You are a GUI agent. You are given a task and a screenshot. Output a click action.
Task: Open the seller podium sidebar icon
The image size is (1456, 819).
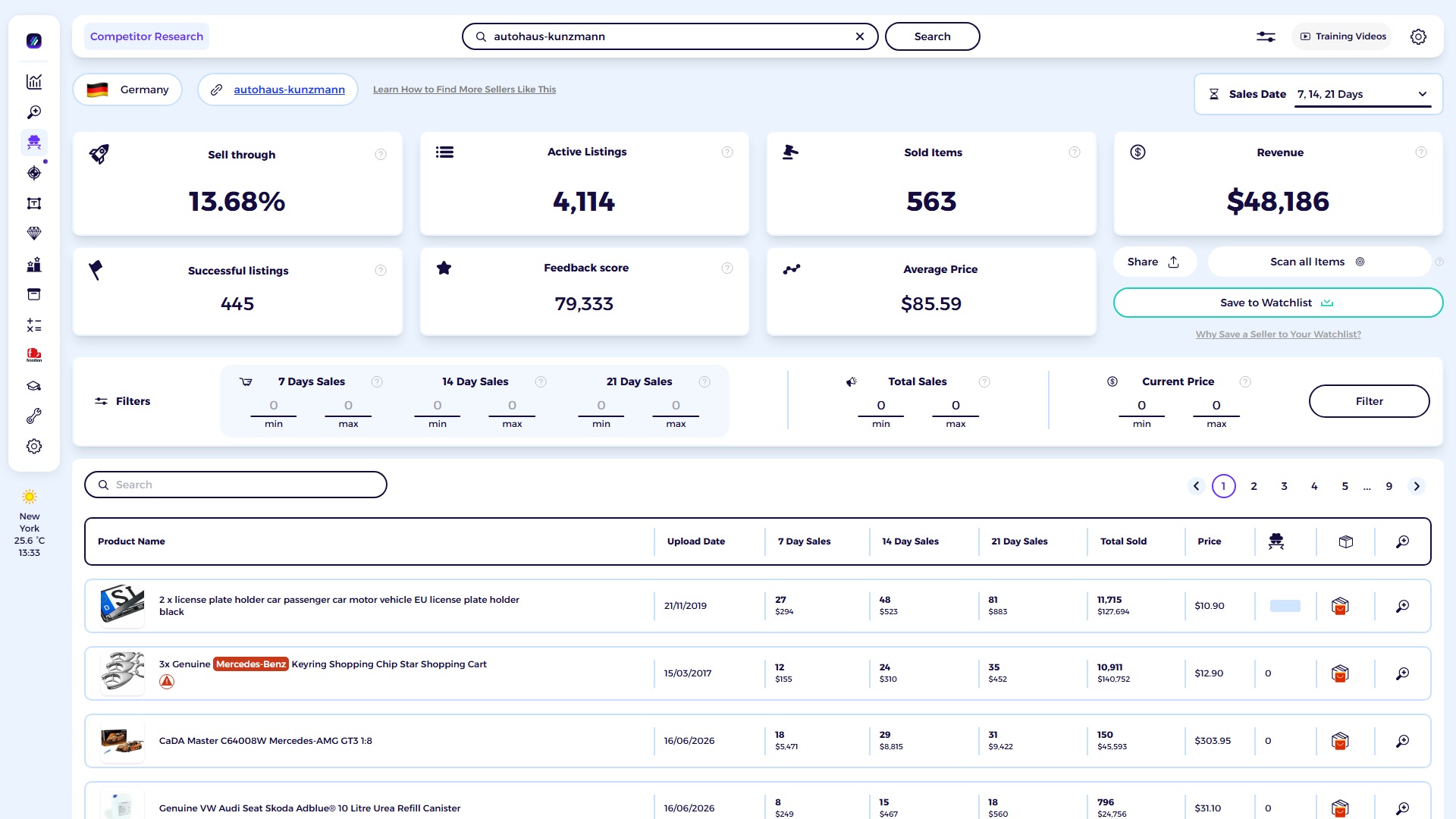tap(34, 265)
